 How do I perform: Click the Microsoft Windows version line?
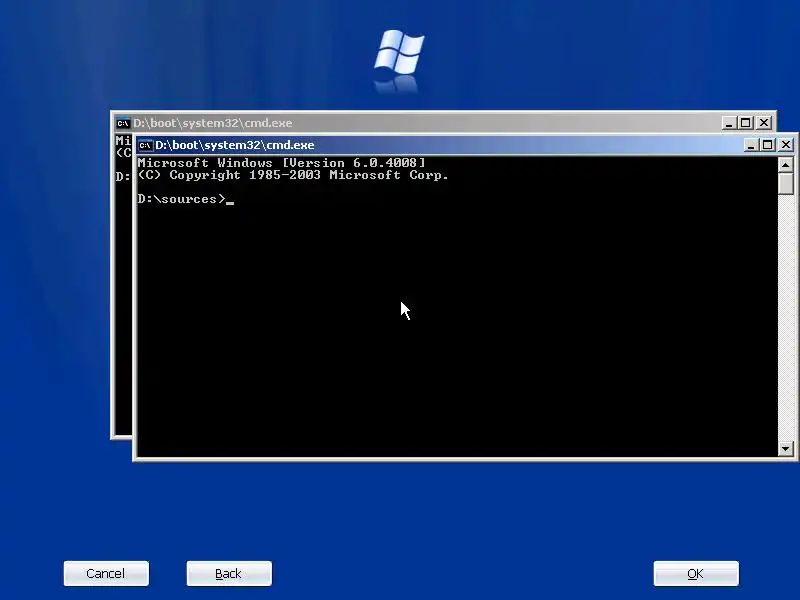coord(281,163)
